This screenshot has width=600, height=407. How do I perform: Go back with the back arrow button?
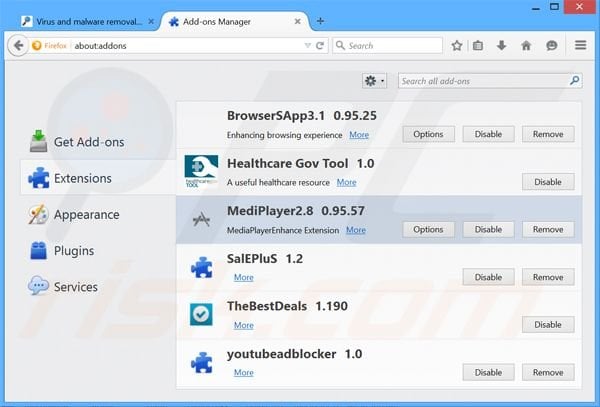coord(18,46)
